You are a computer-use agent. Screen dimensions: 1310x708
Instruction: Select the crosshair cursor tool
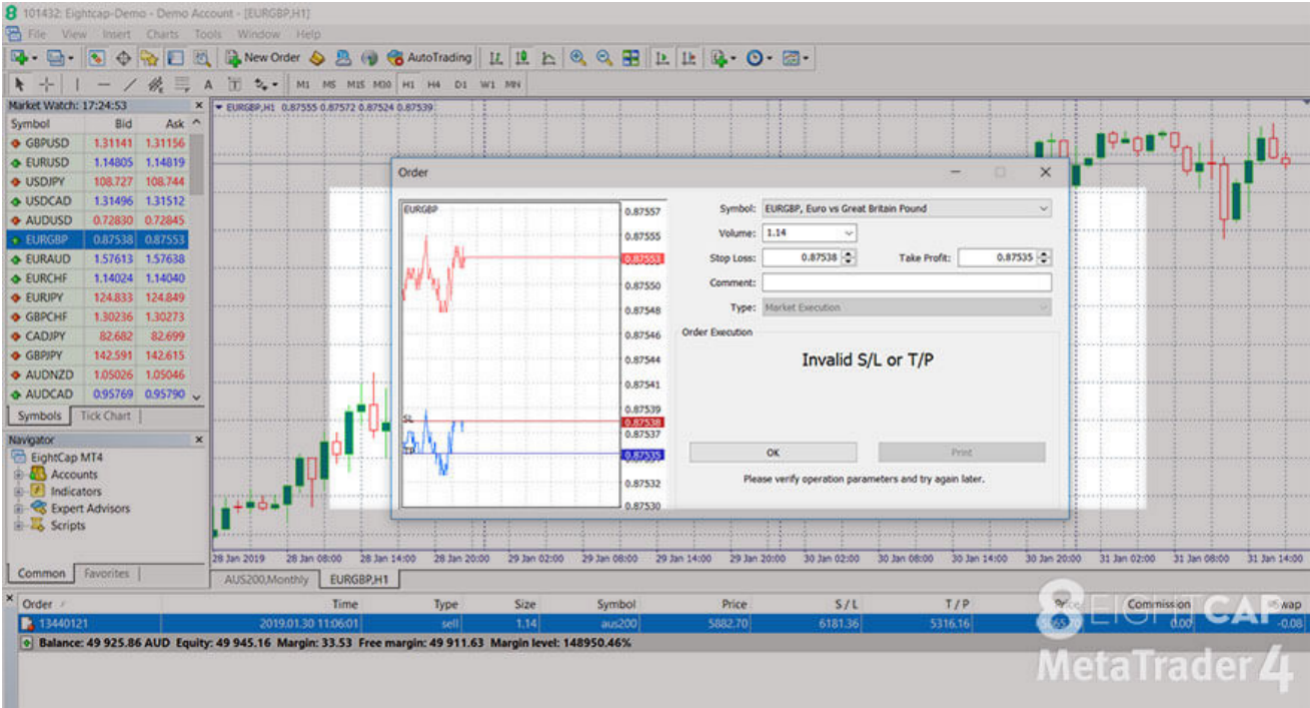pos(46,85)
